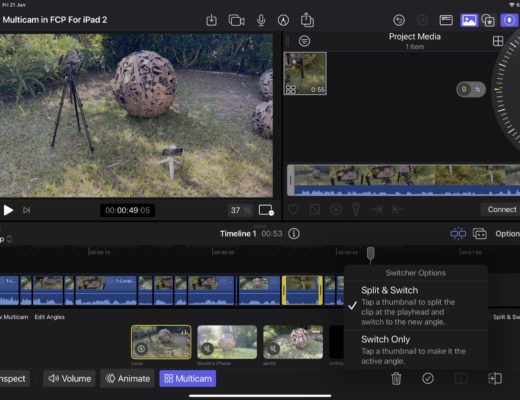Open the clip appearance icon
Image resolution: width=520 pixels, height=400 pixels.
pyautogui.click(x=480, y=234)
